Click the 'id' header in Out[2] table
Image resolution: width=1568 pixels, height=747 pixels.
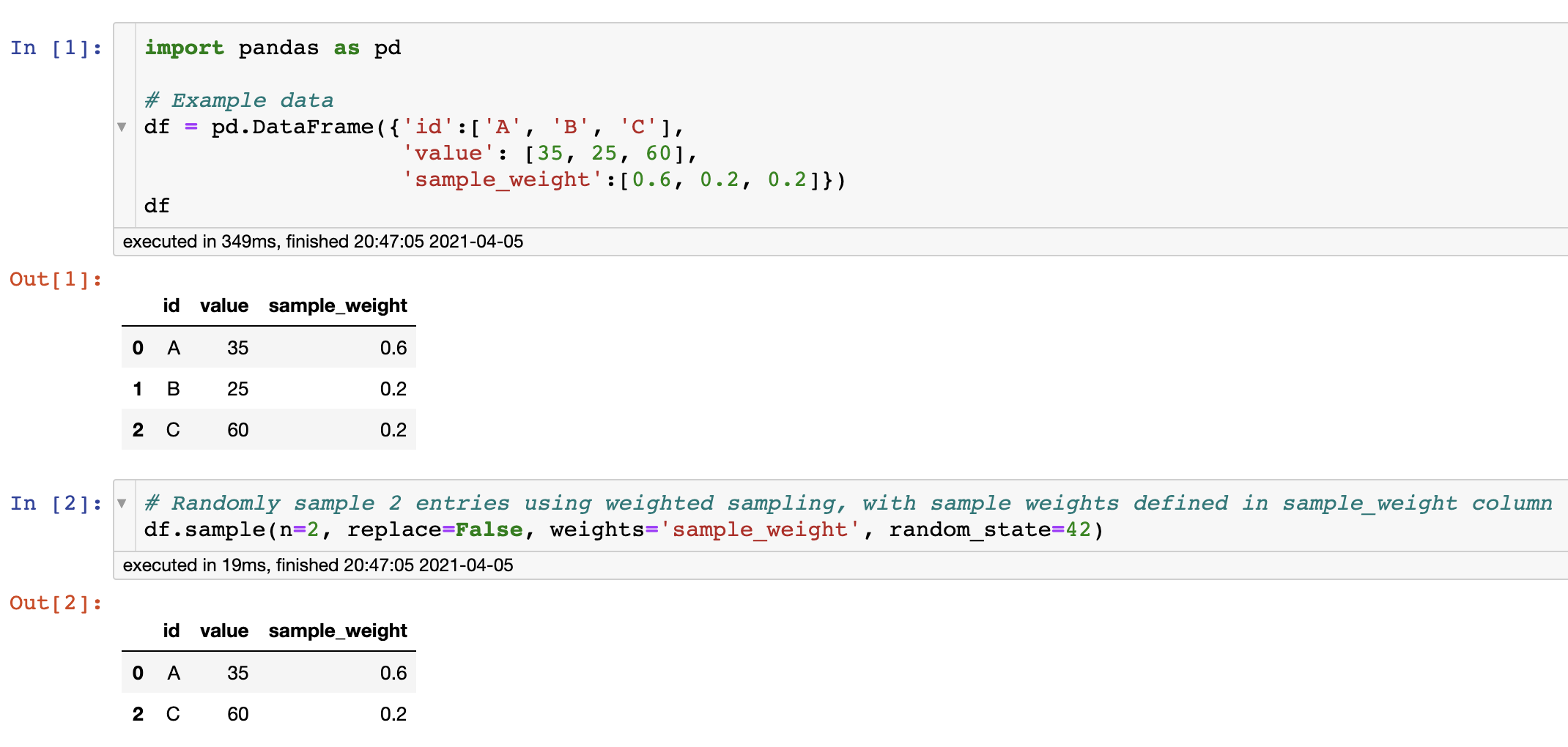point(171,631)
